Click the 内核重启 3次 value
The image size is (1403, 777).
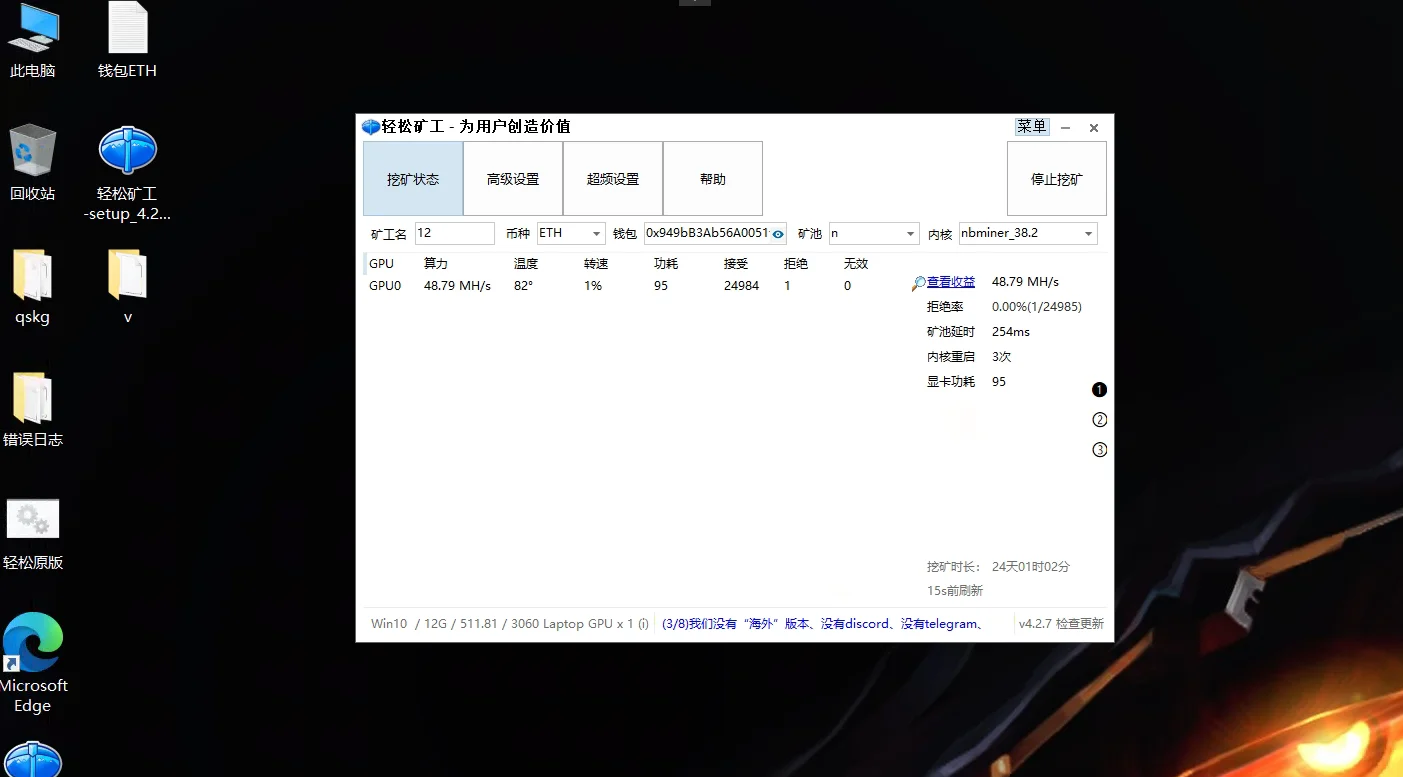[x=1002, y=357]
